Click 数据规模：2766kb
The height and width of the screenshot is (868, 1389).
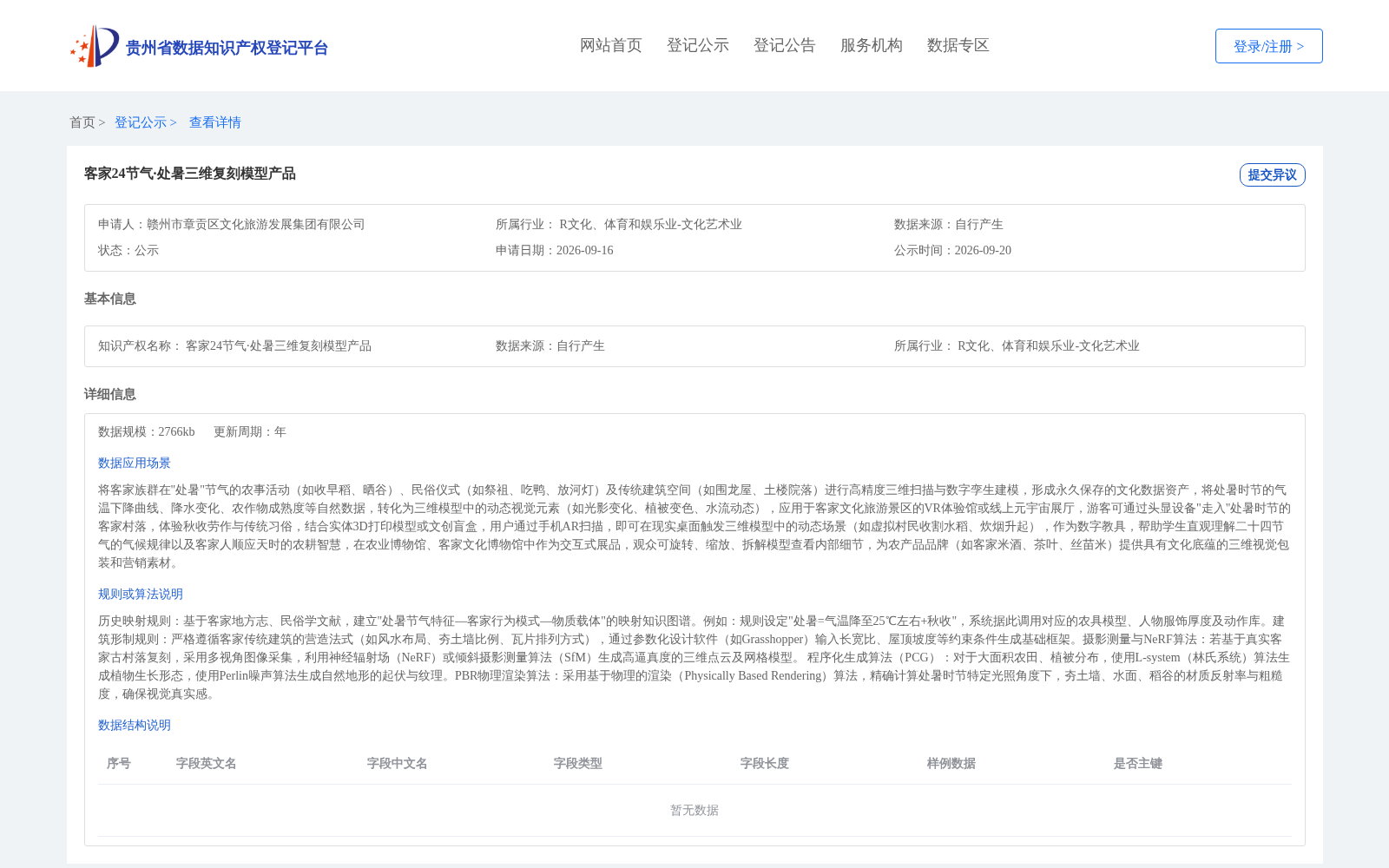pyautogui.click(x=147, y=431)
